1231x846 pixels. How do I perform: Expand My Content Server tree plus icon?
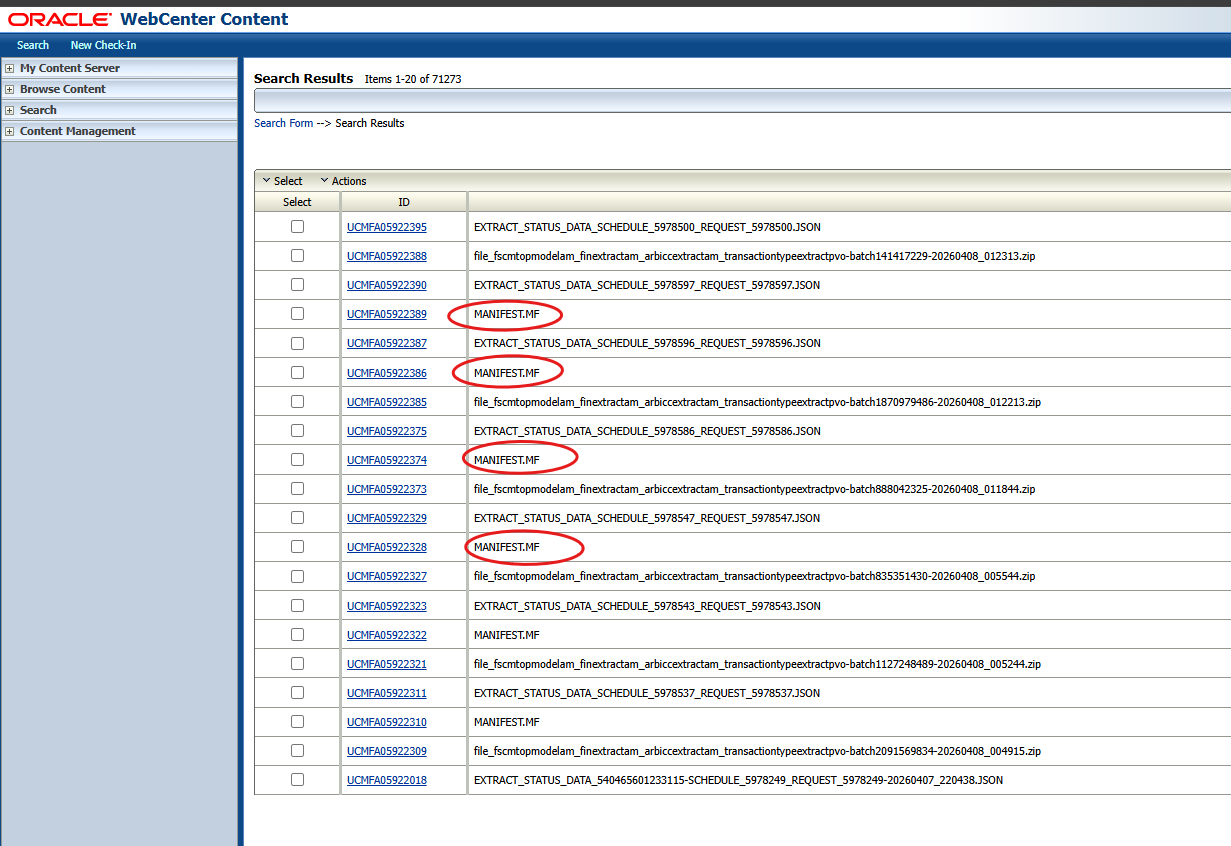tap(10, 68)
